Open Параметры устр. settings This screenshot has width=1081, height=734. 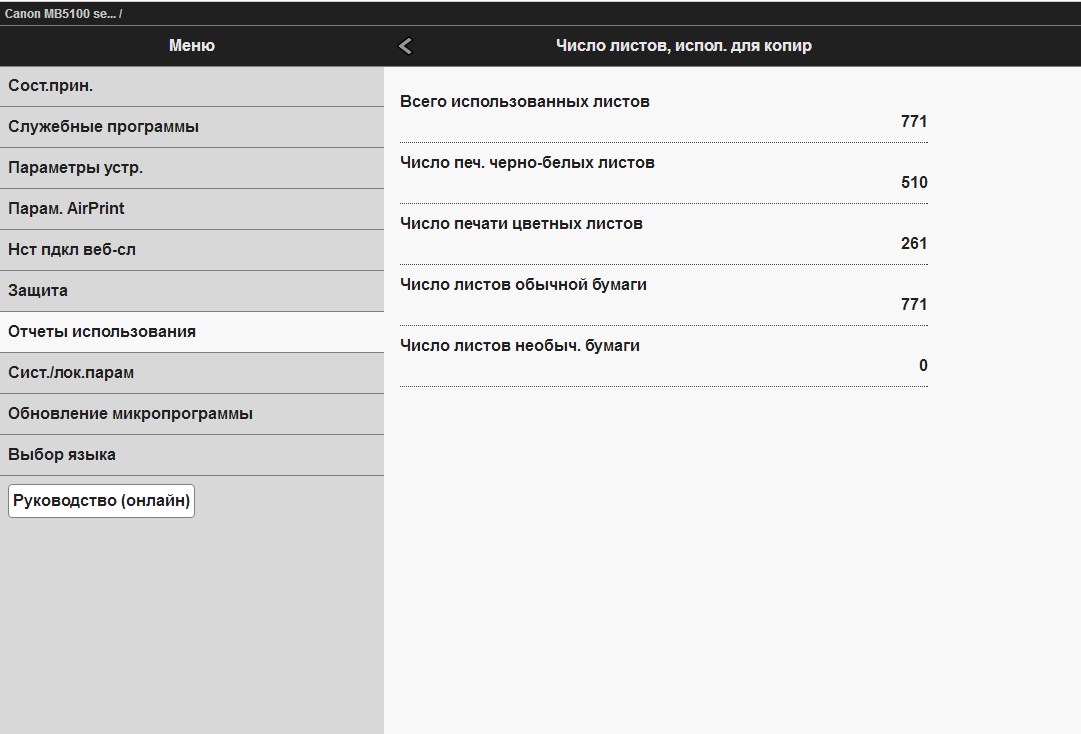click(x=191, y=168)
